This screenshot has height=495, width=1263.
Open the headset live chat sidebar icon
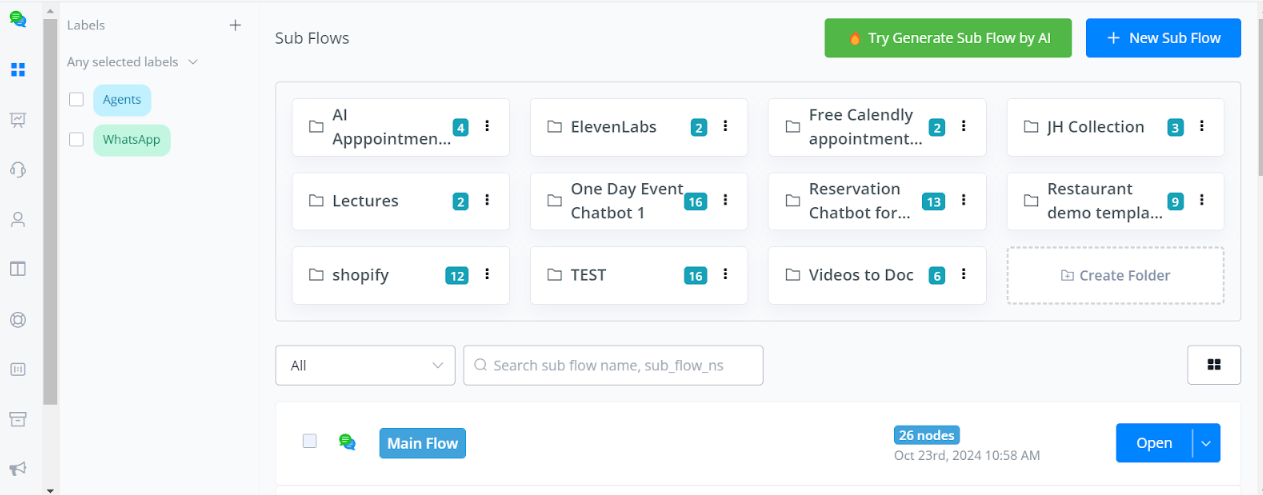(x=17, y=169)
